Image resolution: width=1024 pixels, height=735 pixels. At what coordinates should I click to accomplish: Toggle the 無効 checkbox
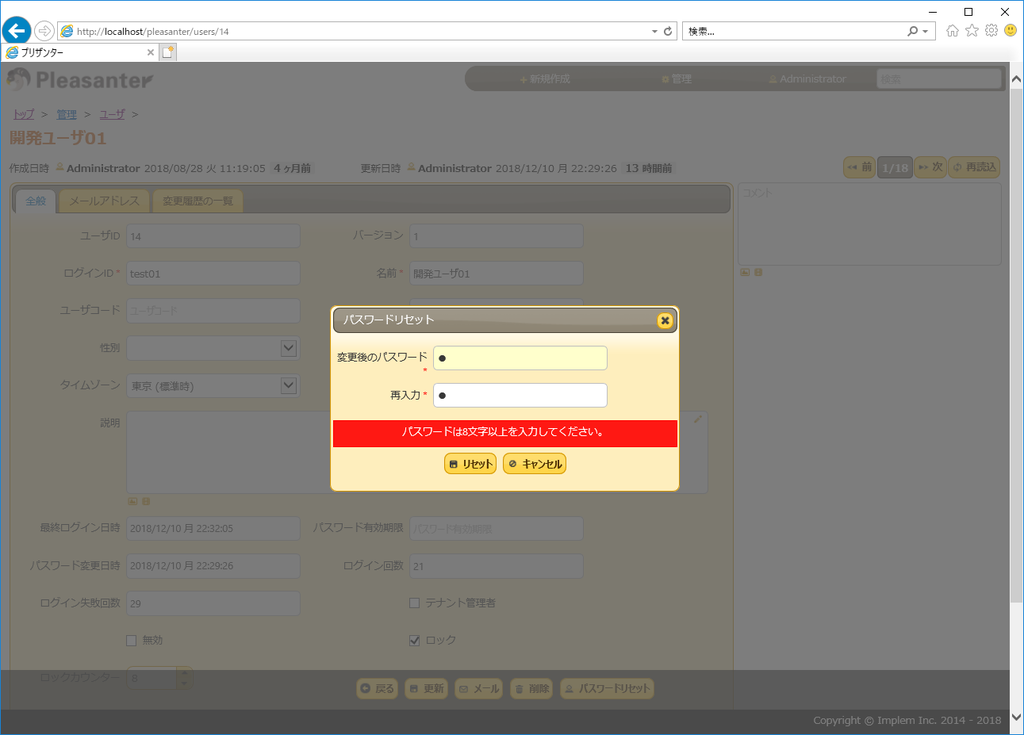click(x=131, y=640)
